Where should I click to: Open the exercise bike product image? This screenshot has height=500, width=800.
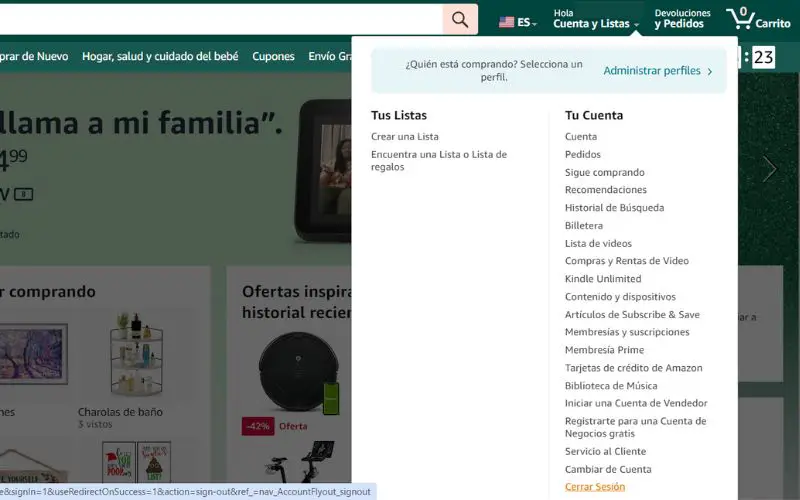(300, 462)
